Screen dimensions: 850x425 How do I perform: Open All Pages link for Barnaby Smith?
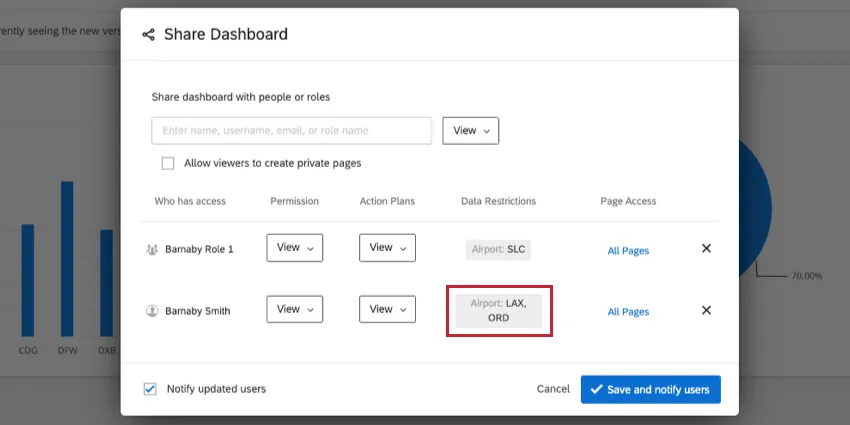[628, 312]
